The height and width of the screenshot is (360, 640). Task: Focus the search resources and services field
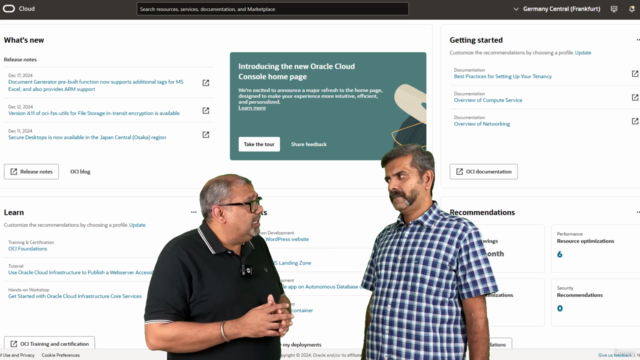click(273, 9)
